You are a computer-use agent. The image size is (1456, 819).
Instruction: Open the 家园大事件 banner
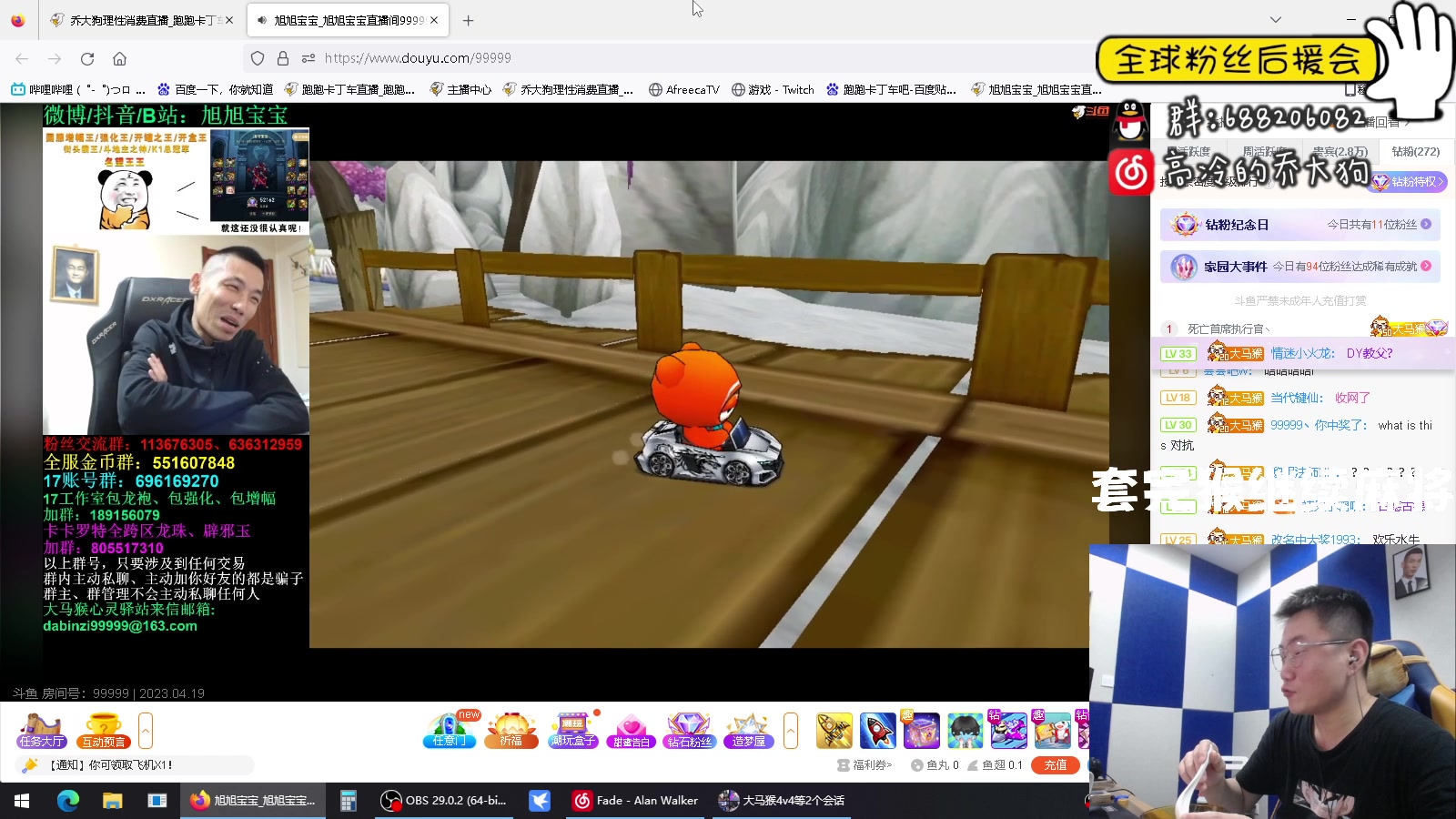click(x=1299, y=267)
